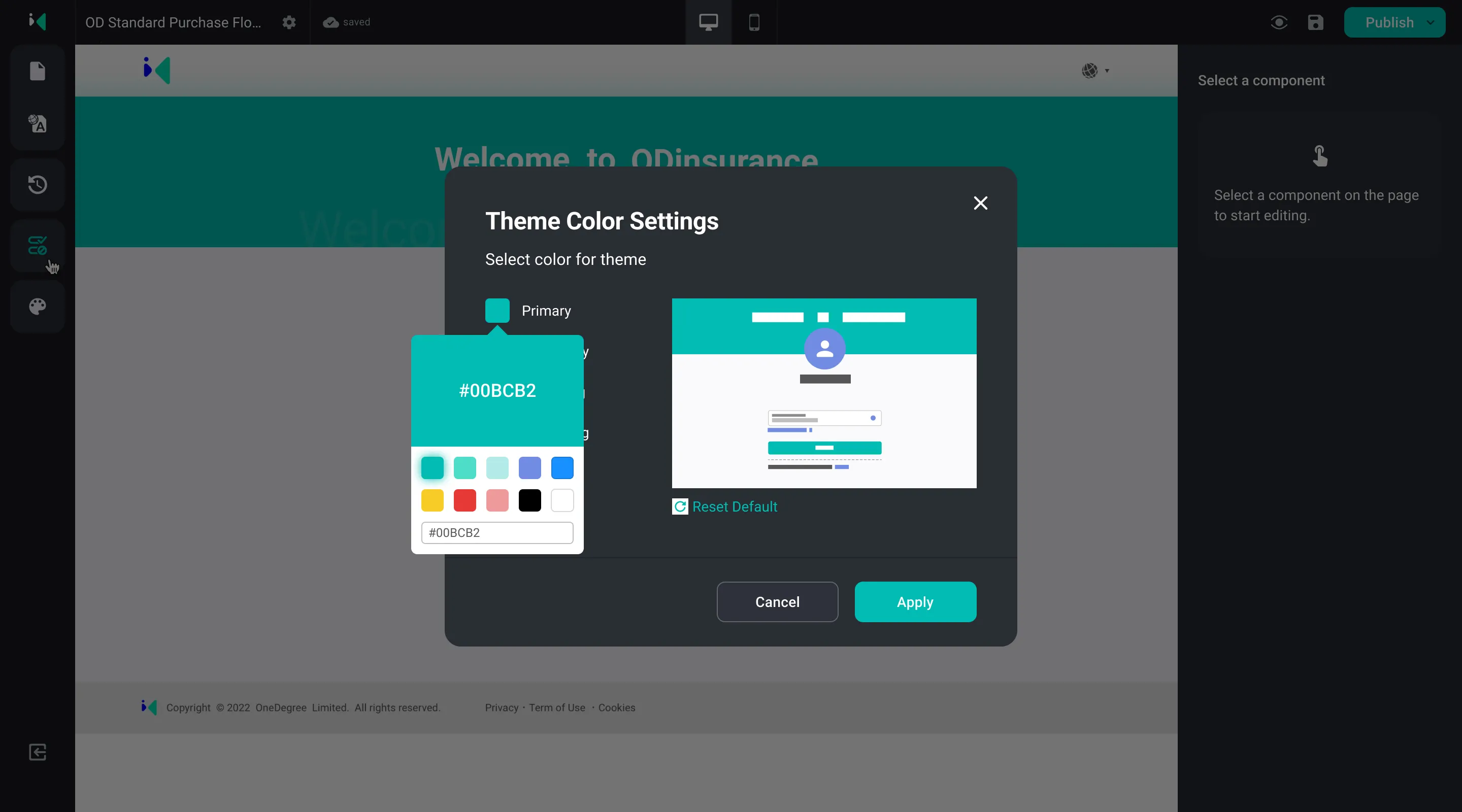Expand the Publish dropdown arrow

pos(1430,22)
